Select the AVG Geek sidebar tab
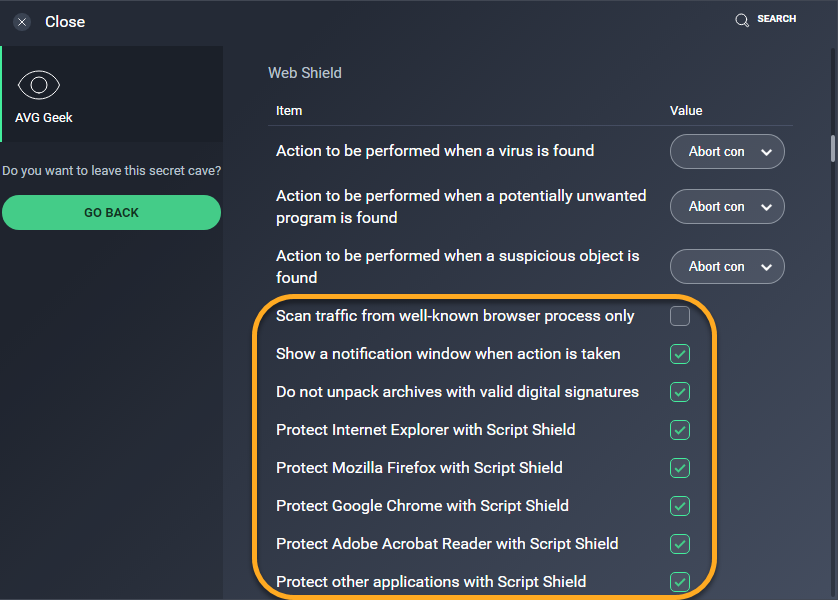The height and width of the screenshot is (600, 838). (112, 94)
